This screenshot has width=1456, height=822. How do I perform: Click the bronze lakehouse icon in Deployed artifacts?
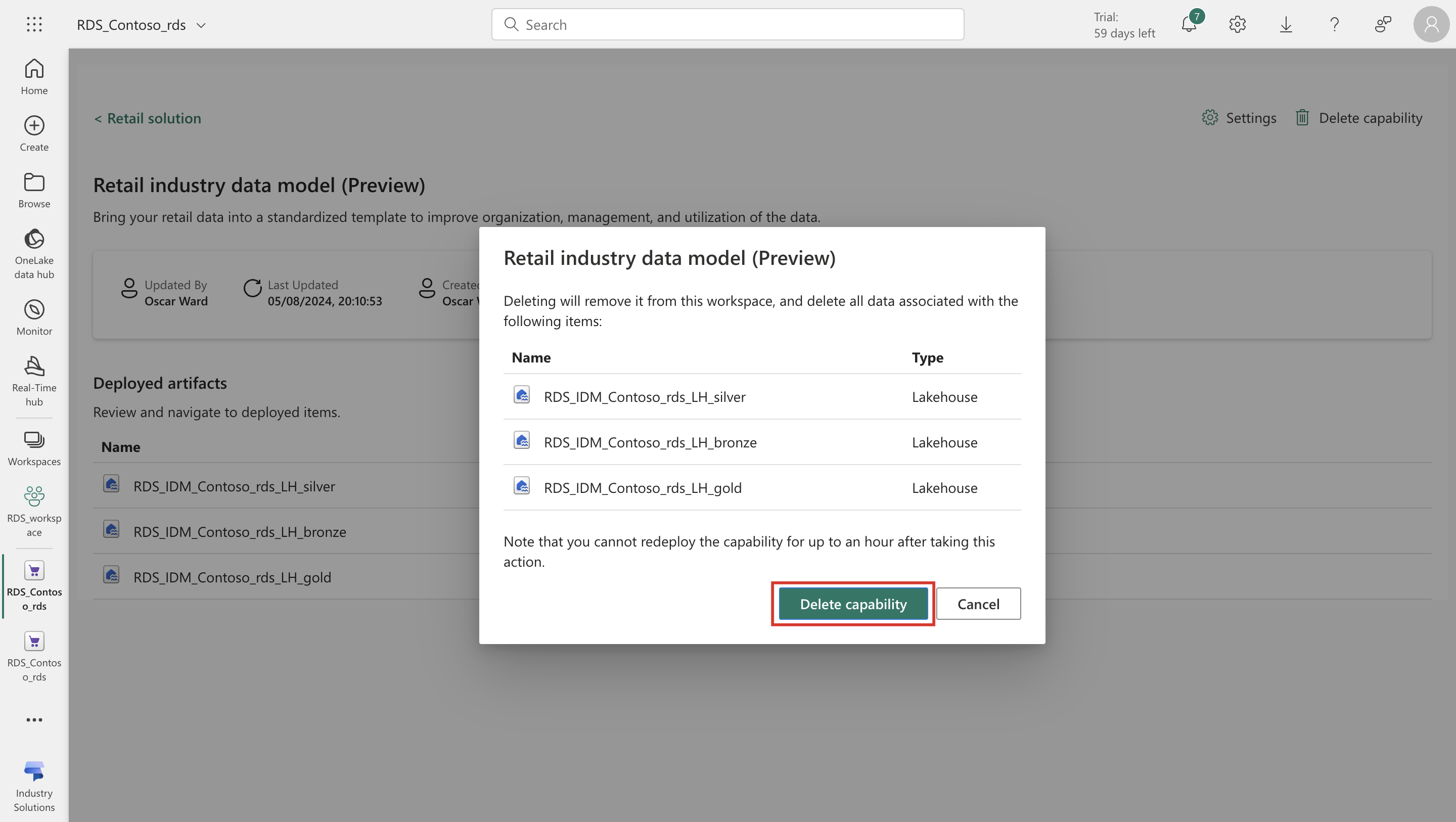[x=111, y=530]
